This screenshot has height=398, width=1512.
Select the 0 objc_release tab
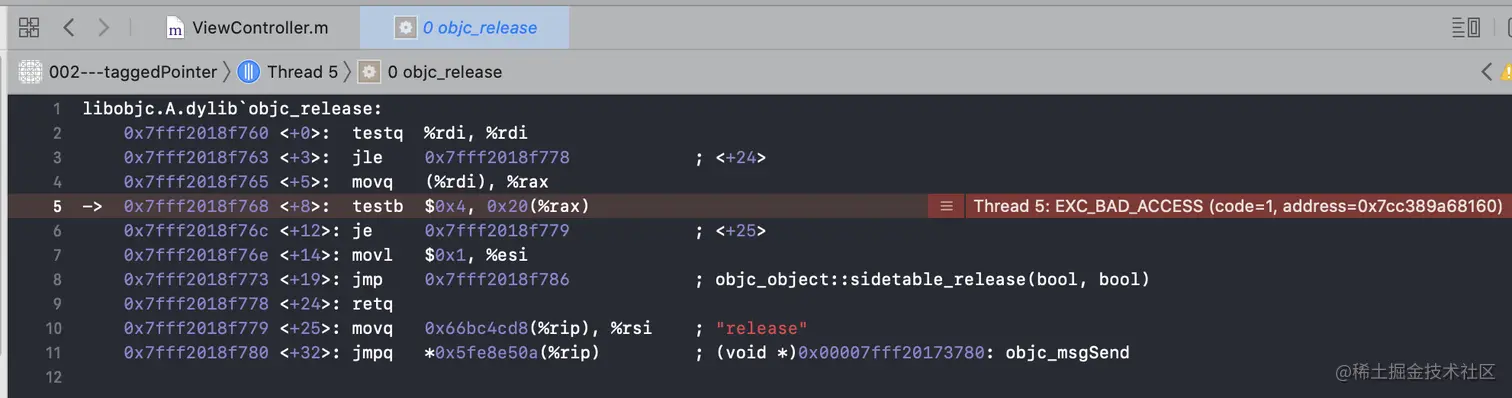[465, 28]
